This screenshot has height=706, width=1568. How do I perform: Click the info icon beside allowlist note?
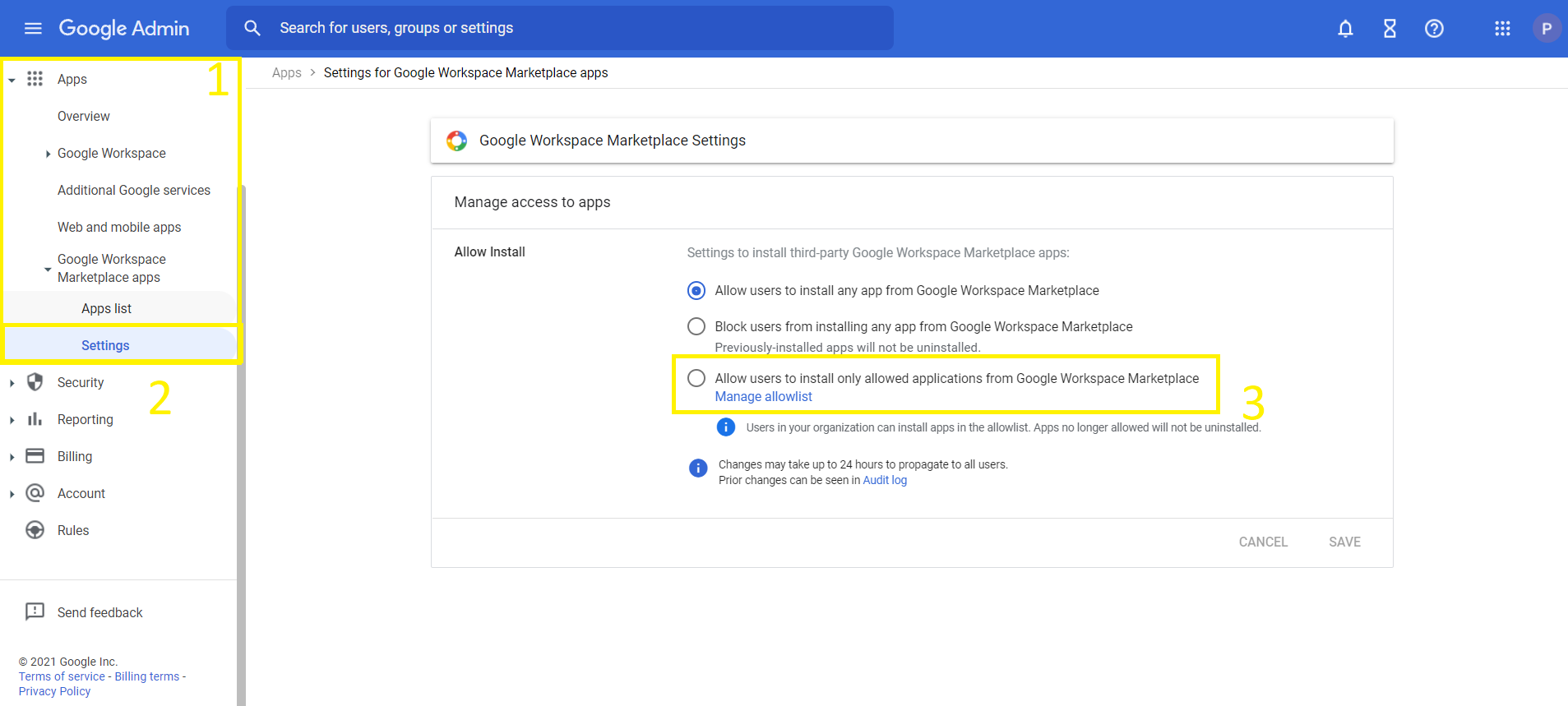[x=725, y=427]
